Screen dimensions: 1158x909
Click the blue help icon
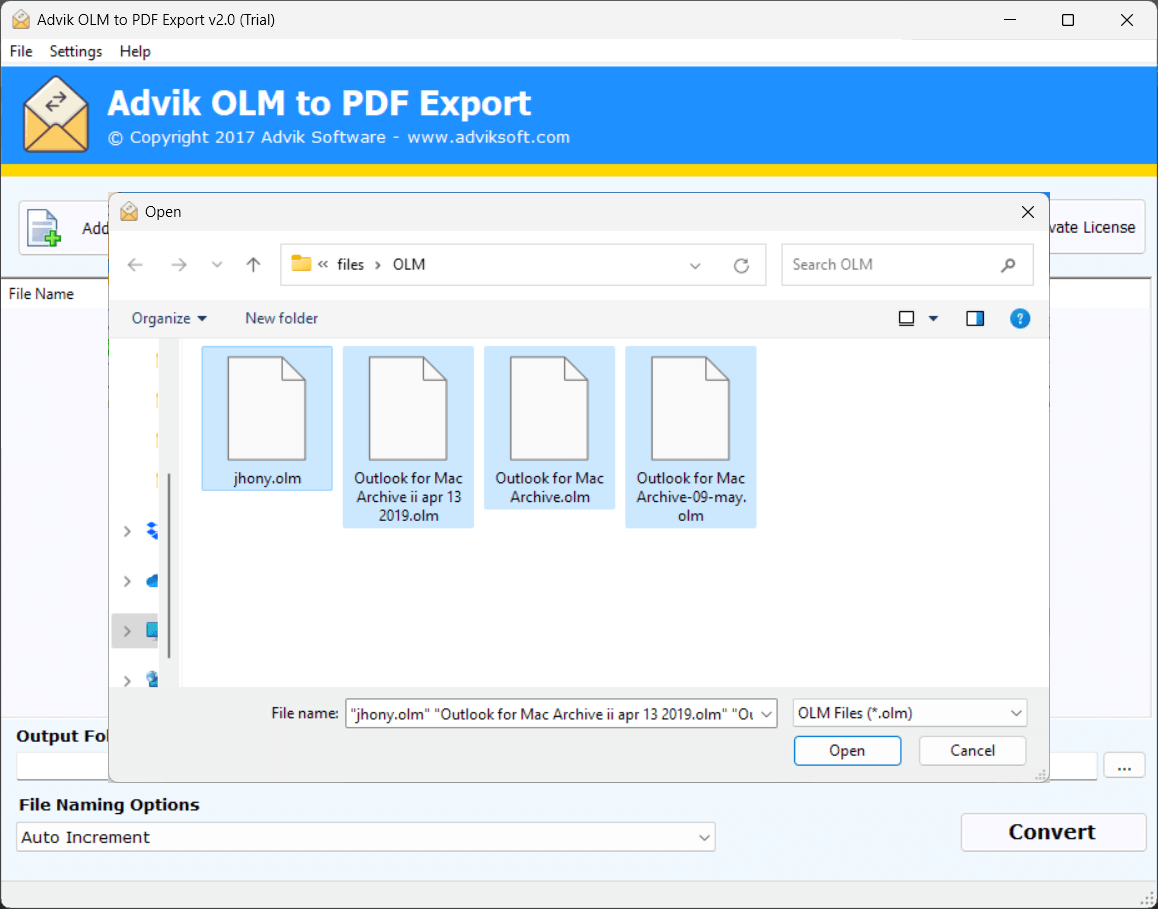pos(1020,318)
